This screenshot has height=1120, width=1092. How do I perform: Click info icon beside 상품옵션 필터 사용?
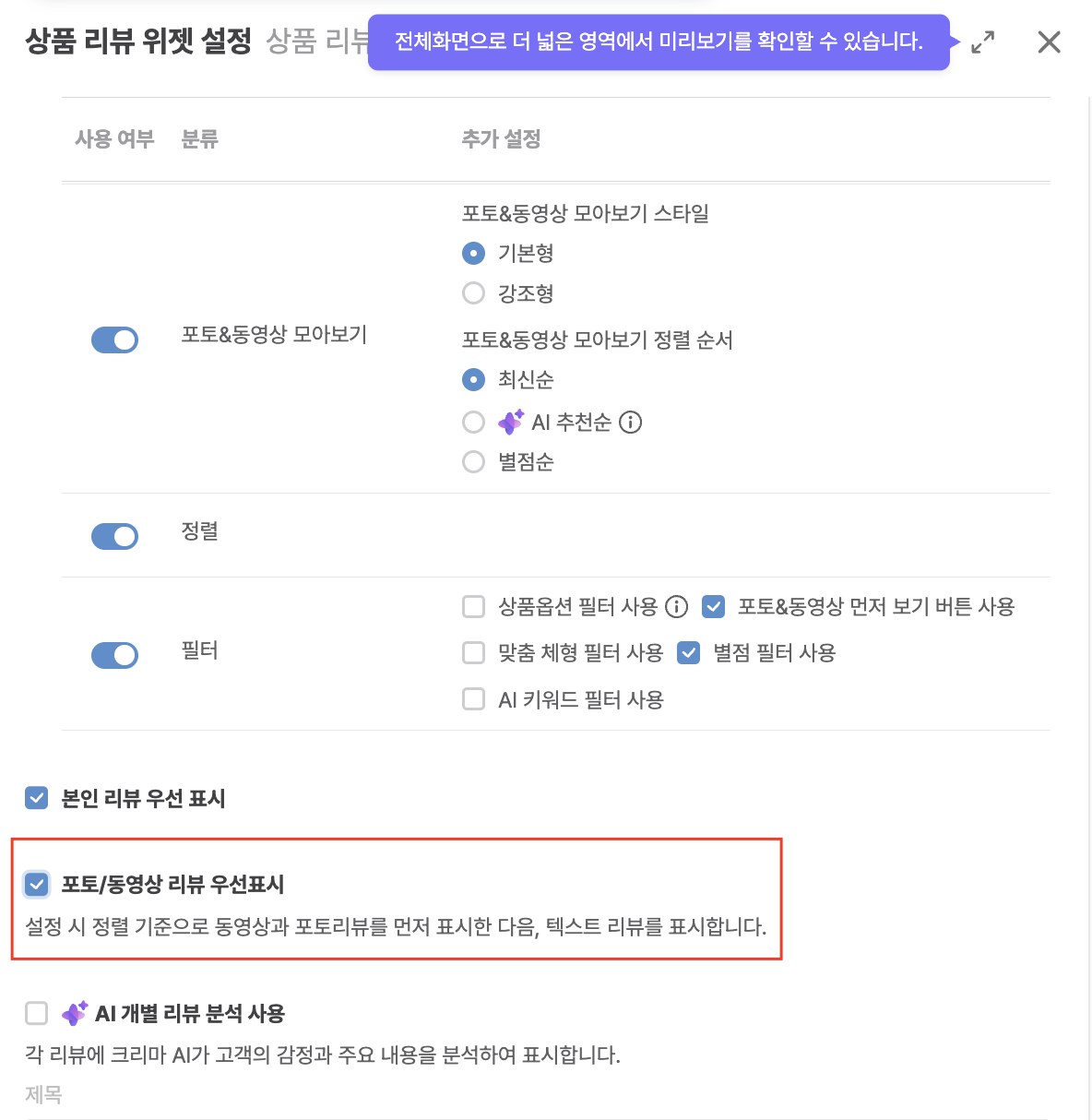(x=677, y=607)
